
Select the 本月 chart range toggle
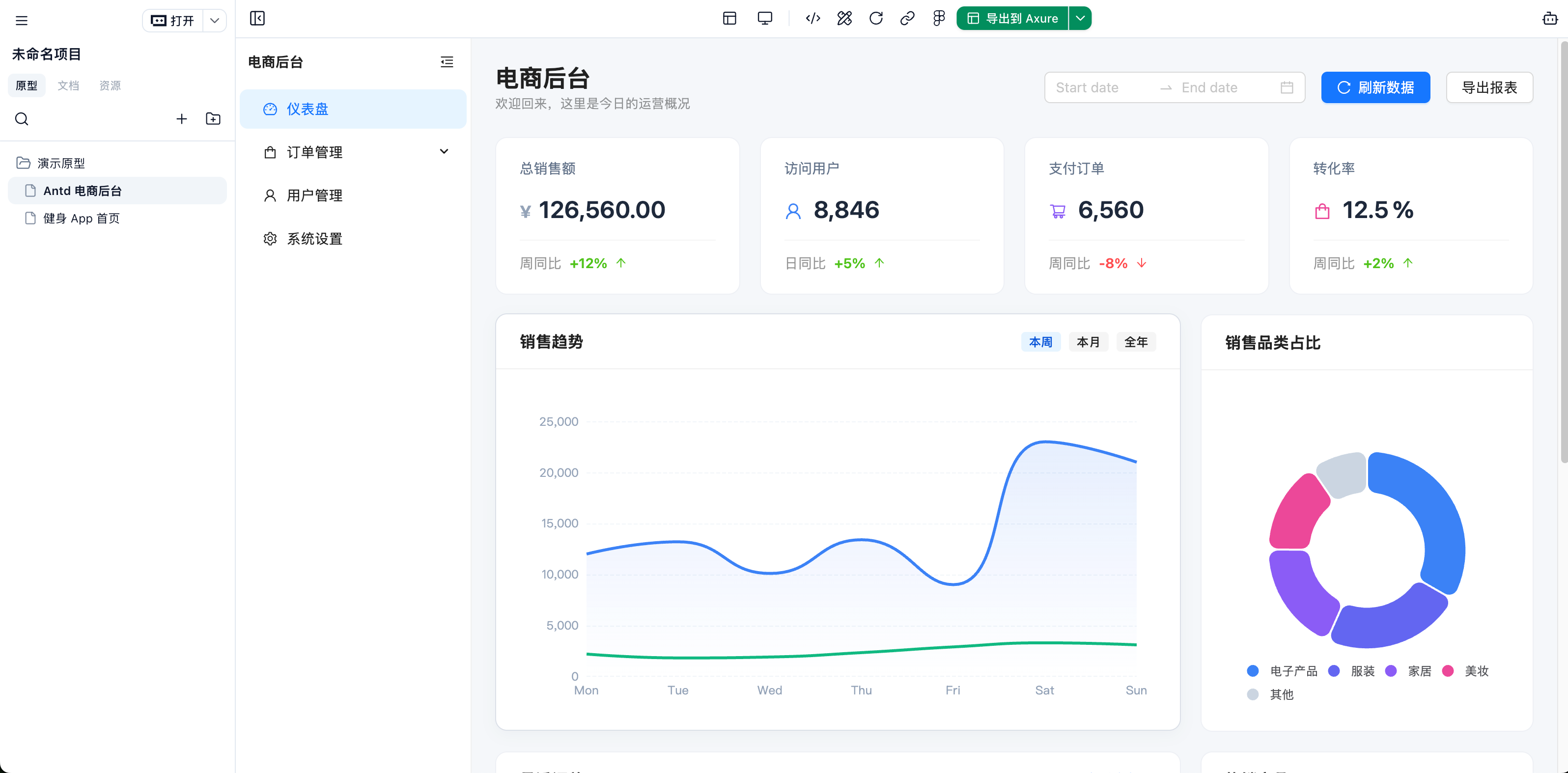click(x=1089, y=342)
